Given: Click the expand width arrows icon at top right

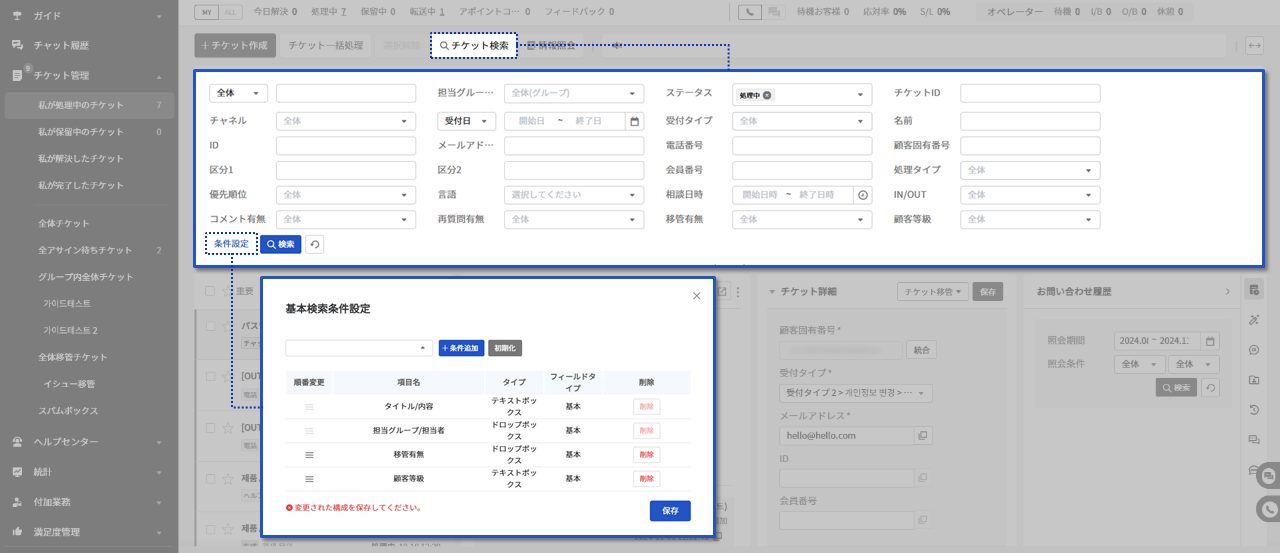Looking at the screenshot, I should [x=1254, y=46].
